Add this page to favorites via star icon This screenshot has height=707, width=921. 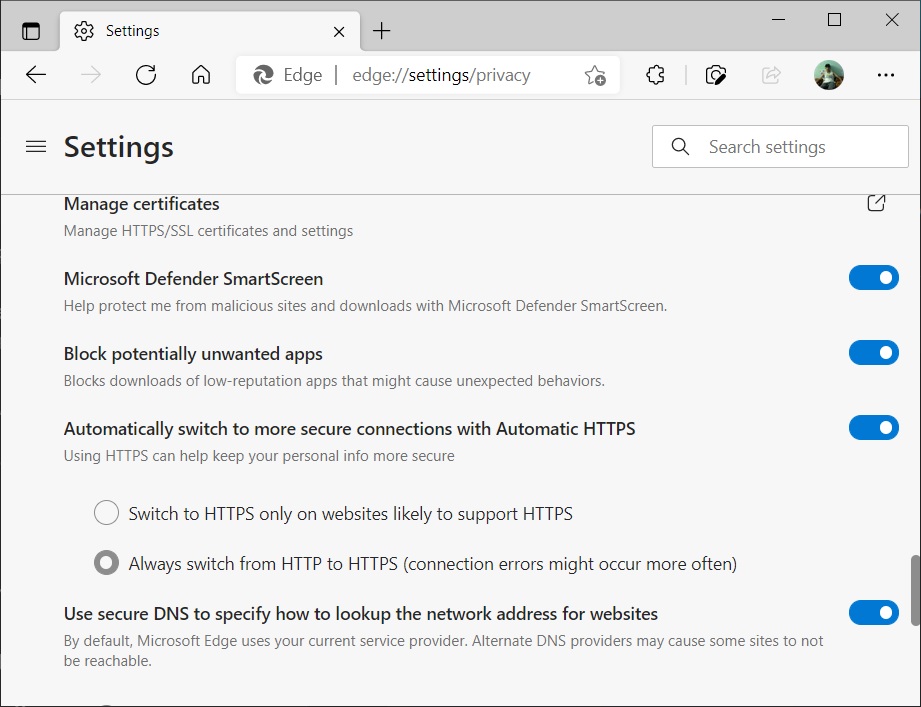(595, 74)
